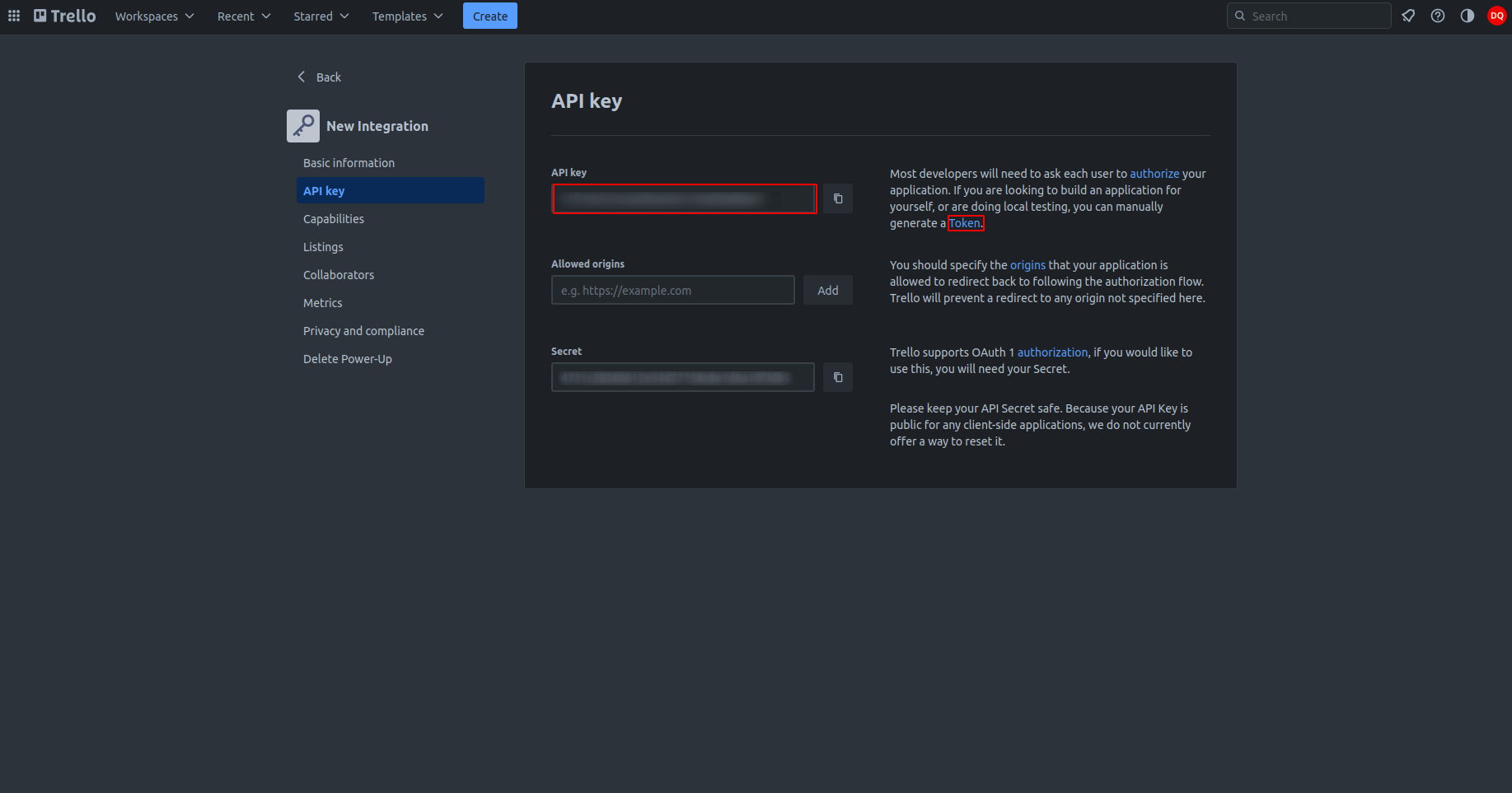Open the help question mark icon

1438,16
